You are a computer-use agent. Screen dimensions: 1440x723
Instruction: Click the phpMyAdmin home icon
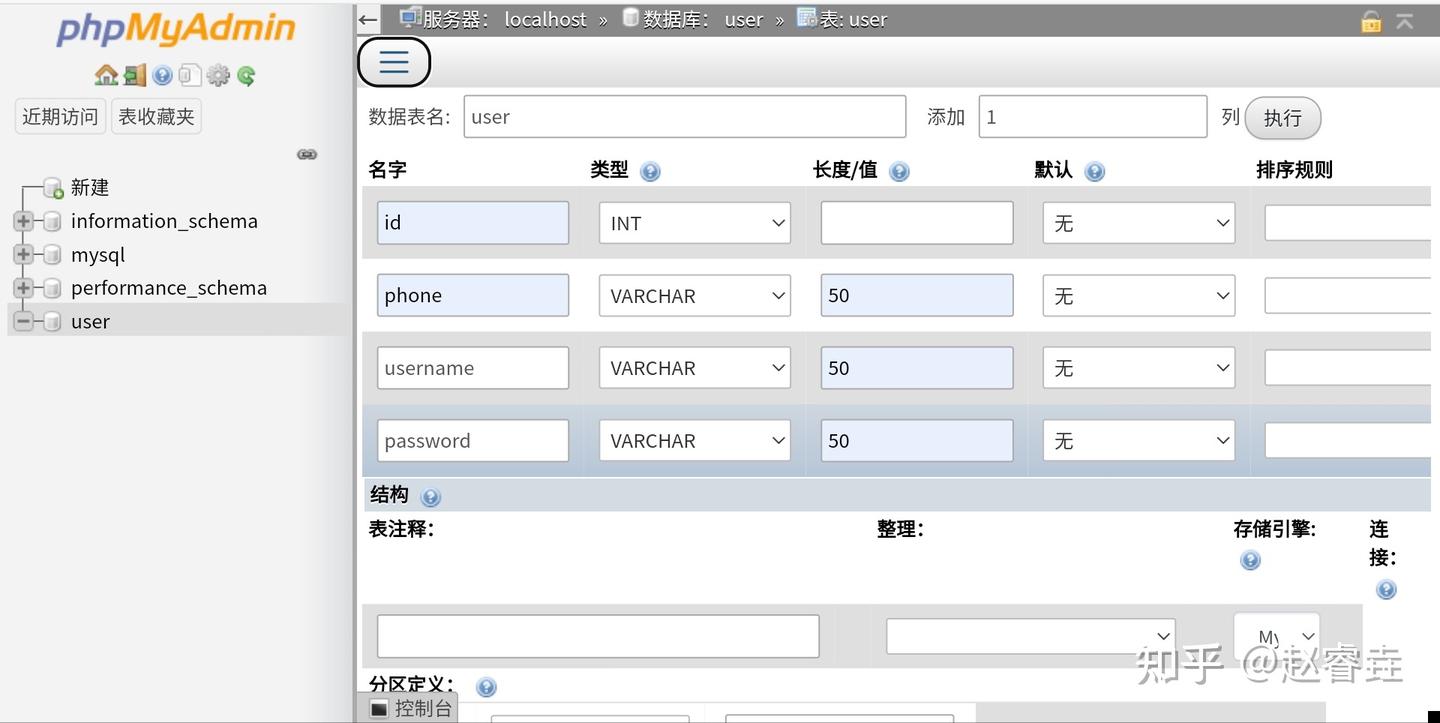106,74
